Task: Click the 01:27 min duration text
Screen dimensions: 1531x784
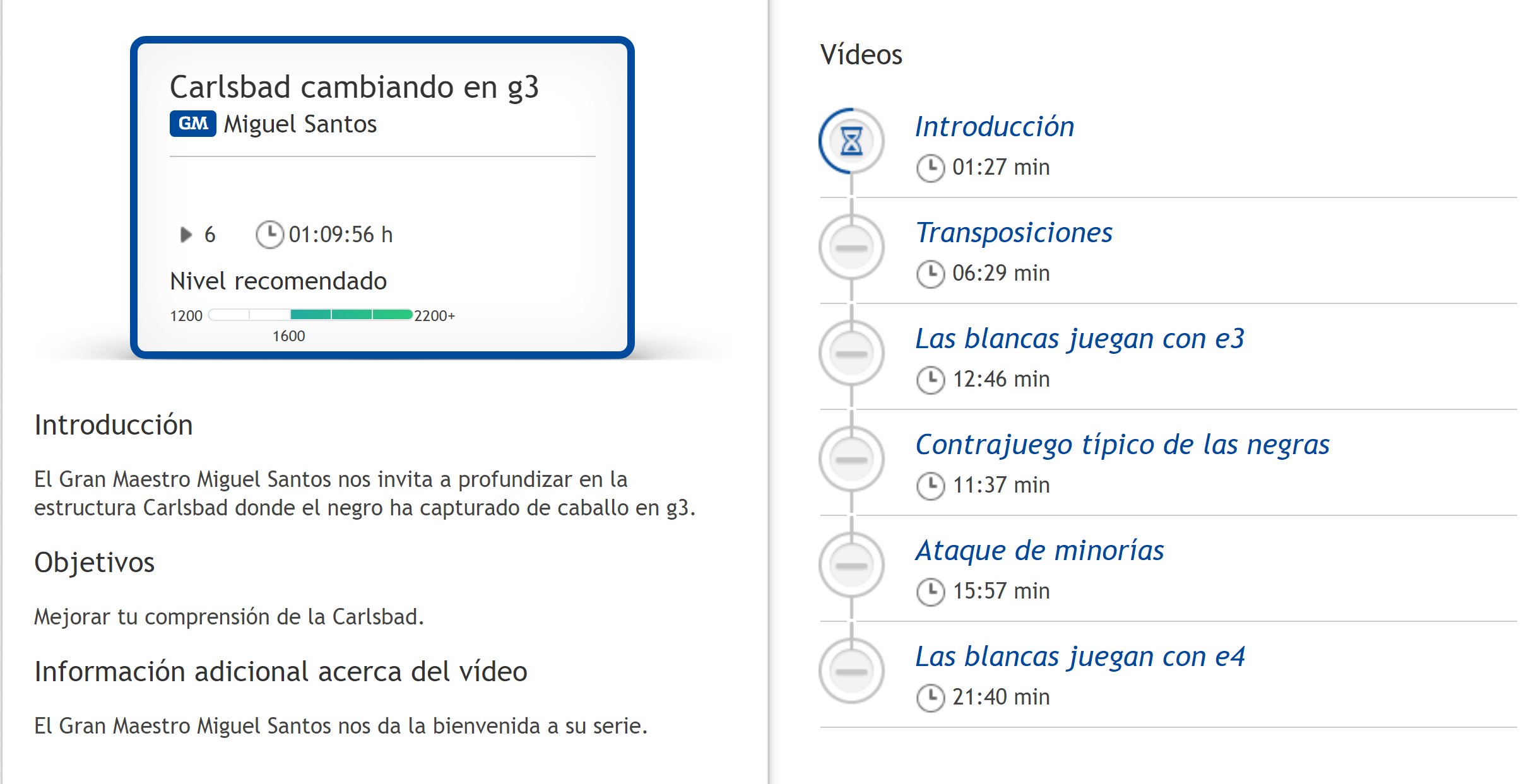Action: coord(1001,168)
